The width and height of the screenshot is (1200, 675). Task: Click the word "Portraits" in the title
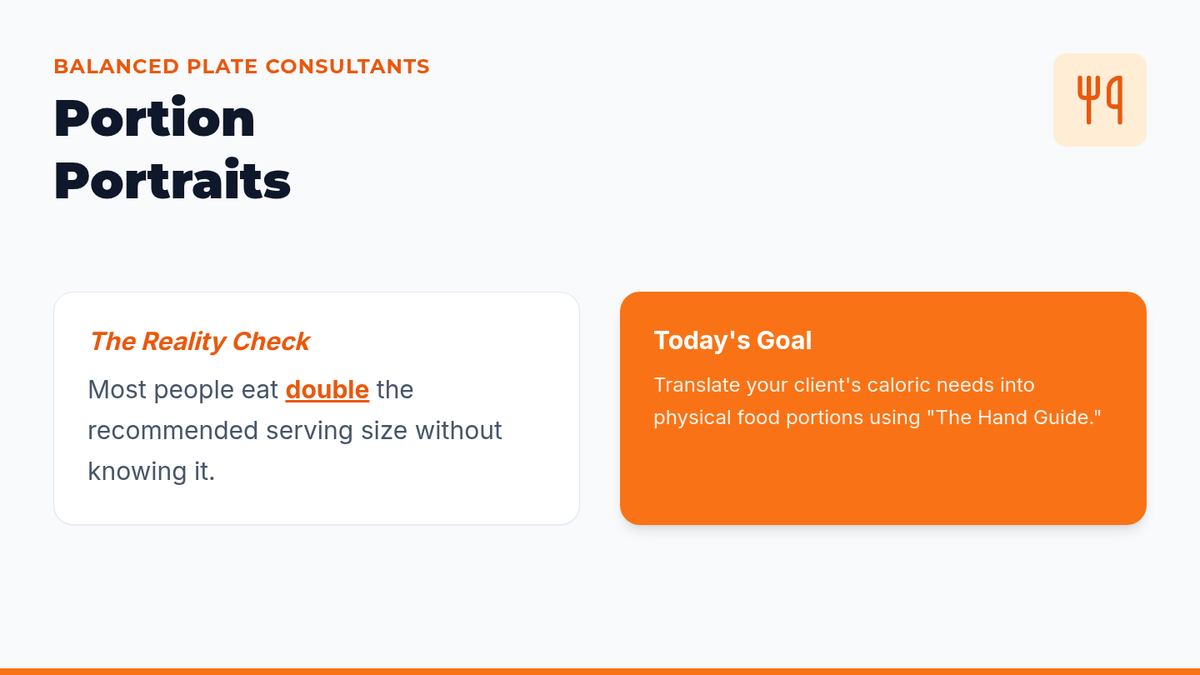point(172,181)
